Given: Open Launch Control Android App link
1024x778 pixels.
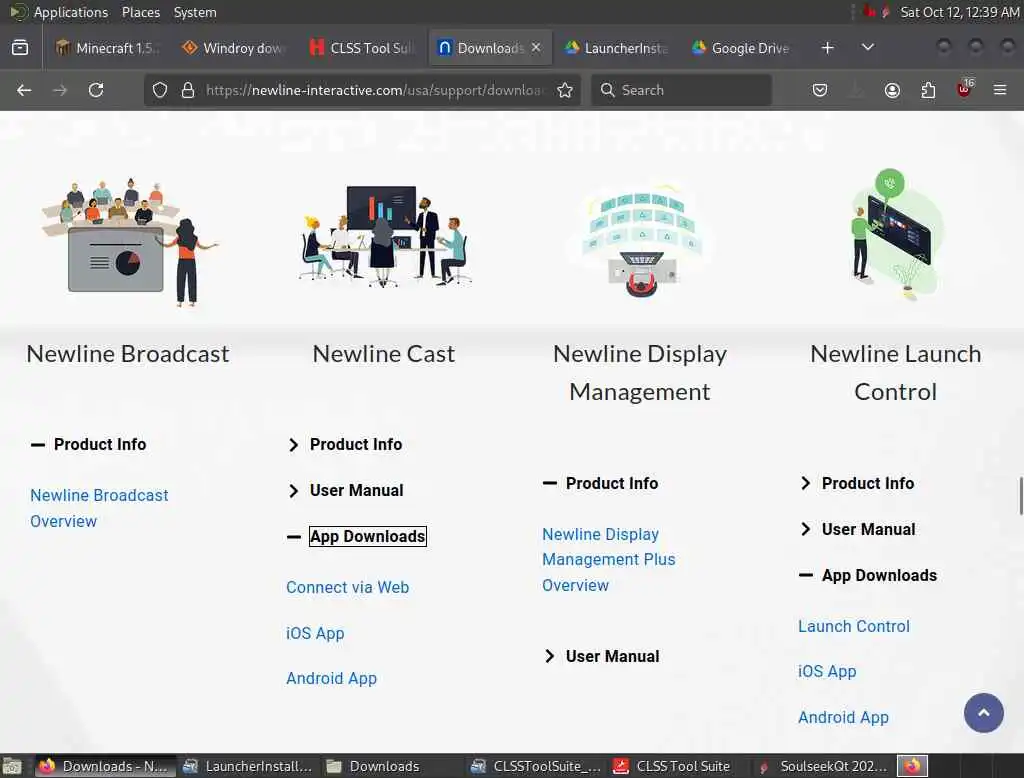Looking at the screenshot, I should [x=843, y=717].
